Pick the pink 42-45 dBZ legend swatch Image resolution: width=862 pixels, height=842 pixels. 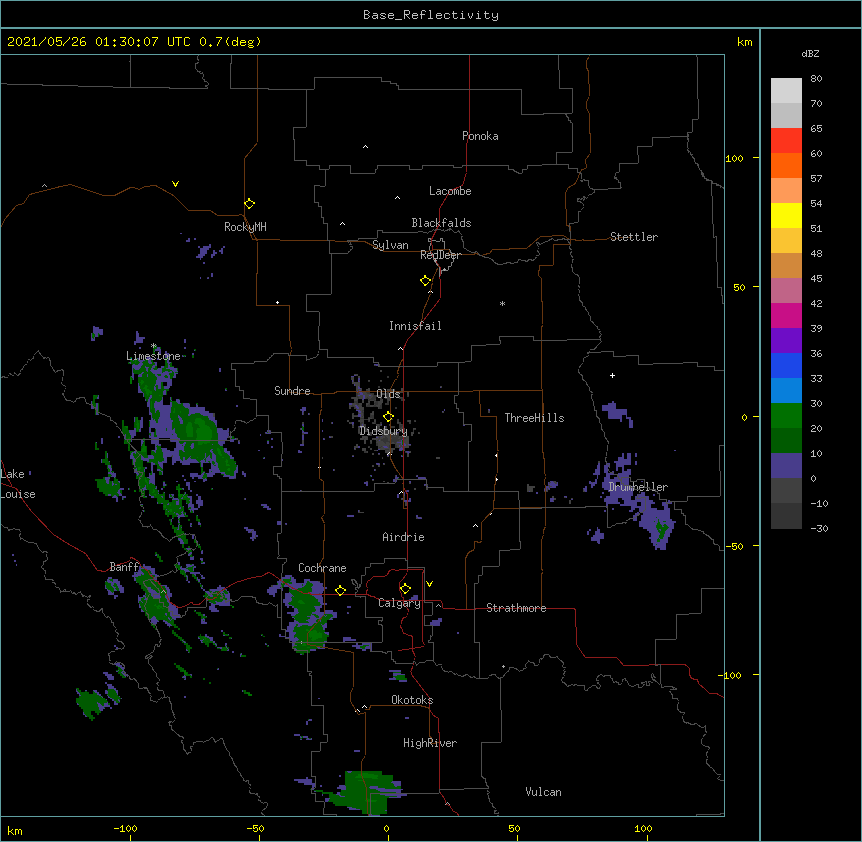(786, 290)
